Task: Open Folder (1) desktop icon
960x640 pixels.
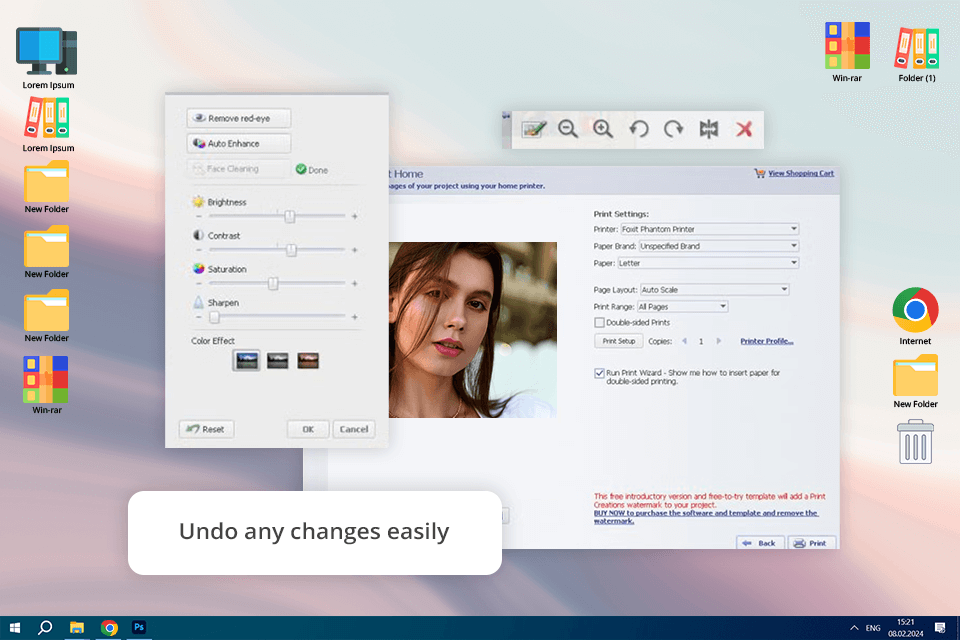Action: pyautogui.click(x=917, y=53)
